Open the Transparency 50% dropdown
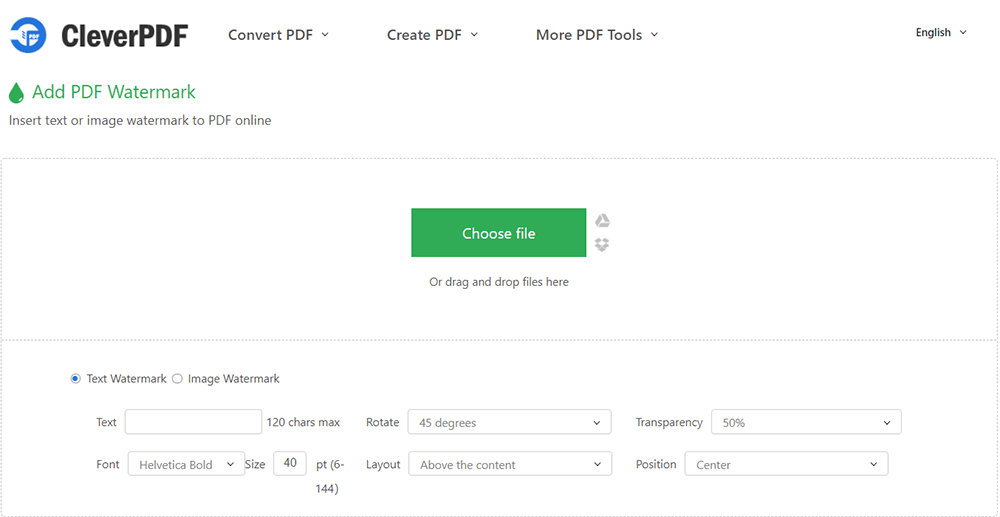1000x517 pixels. click(805, 423)
